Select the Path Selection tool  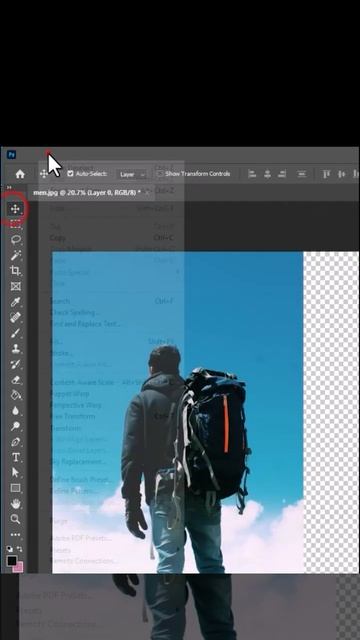coord(15,472)
